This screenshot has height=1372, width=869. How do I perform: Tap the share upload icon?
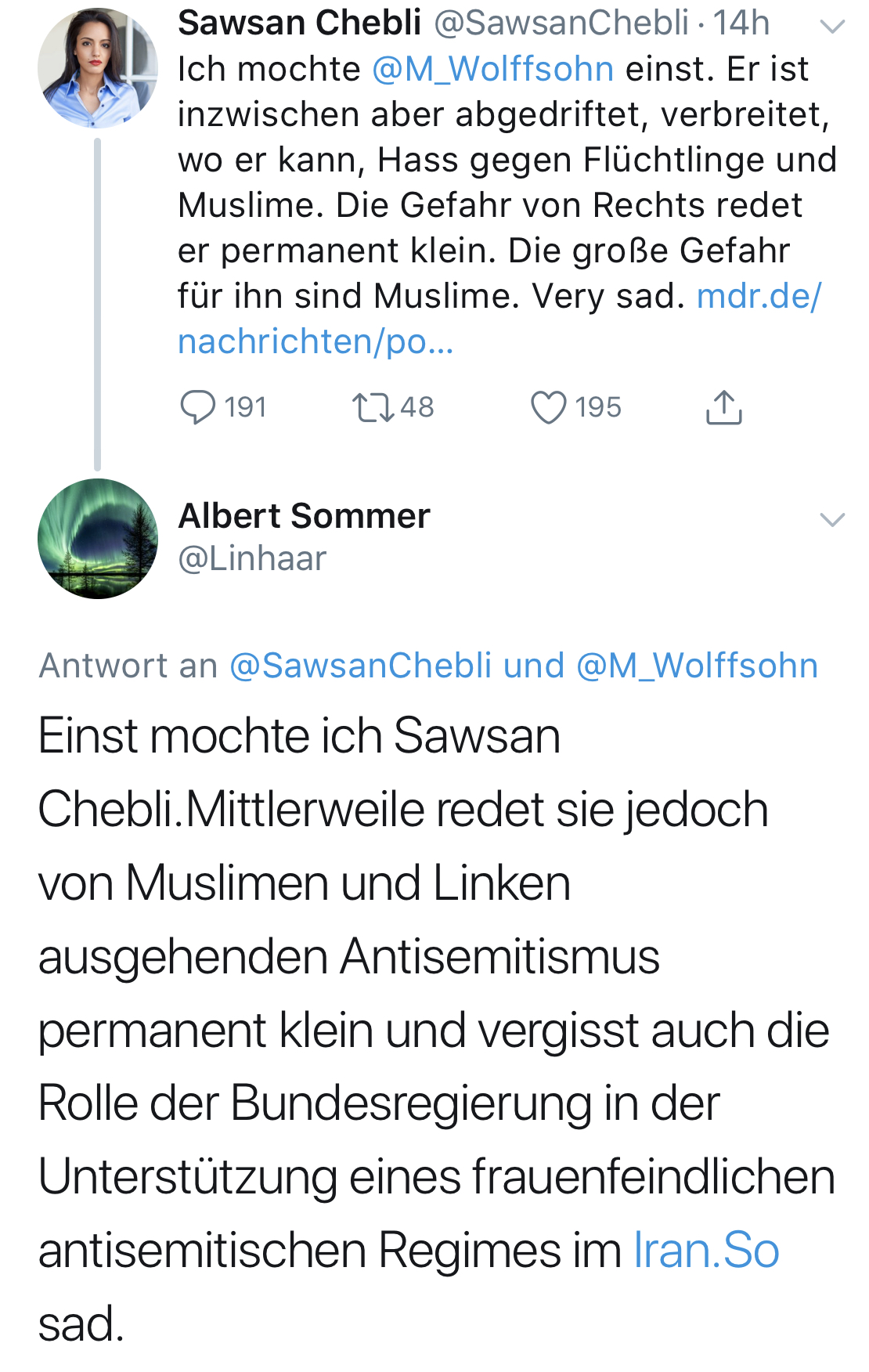[x=724, y=407]
